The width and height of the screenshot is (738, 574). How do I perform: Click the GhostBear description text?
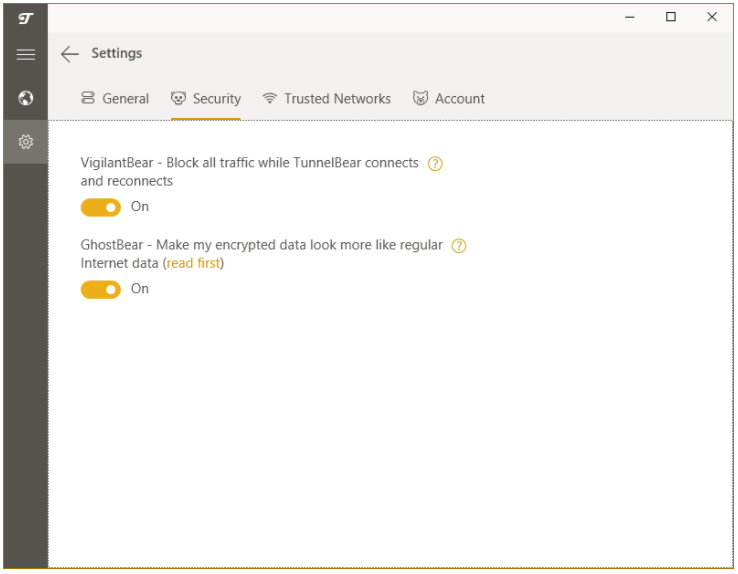262,254
